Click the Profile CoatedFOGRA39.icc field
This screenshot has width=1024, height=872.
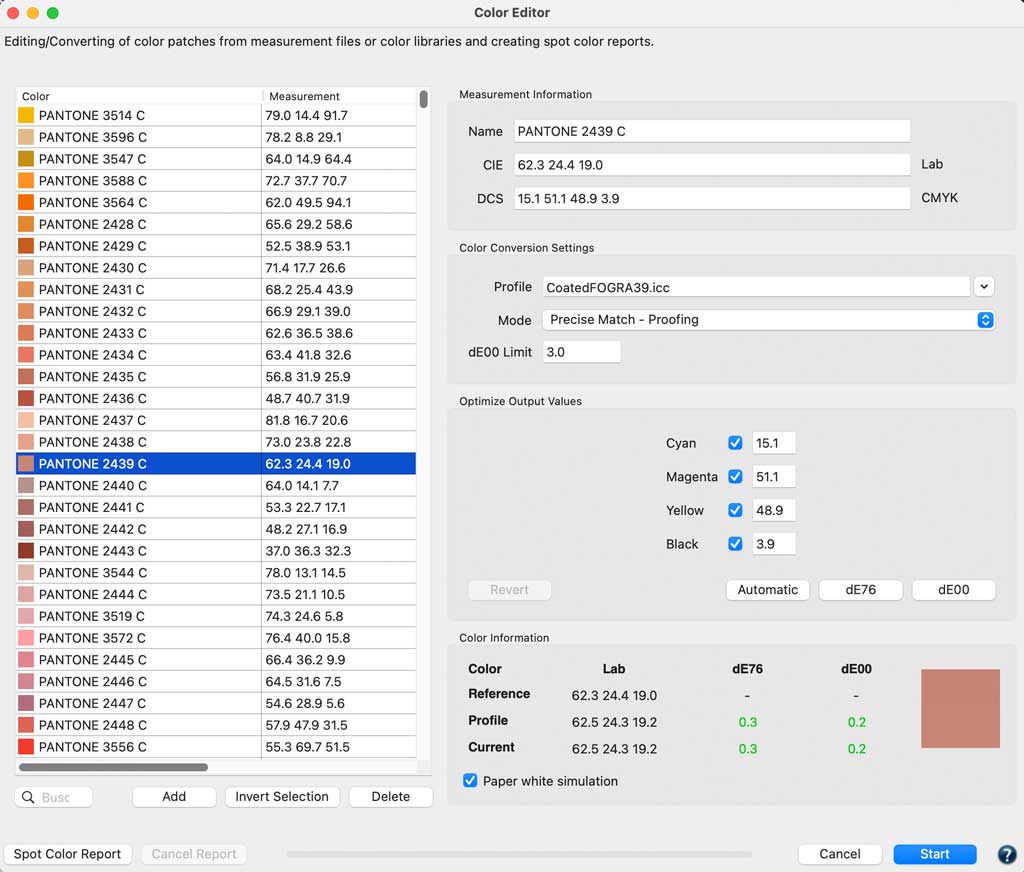click(x=756, y=287)
